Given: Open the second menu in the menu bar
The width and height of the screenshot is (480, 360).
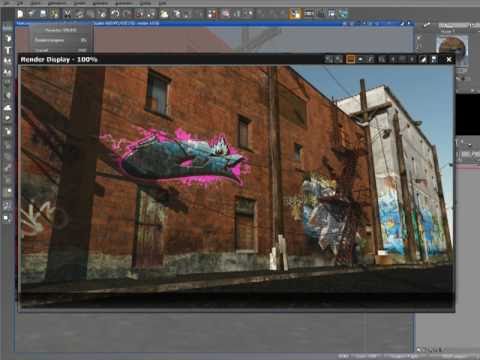Looking at the screenshot, I should 20,3.
